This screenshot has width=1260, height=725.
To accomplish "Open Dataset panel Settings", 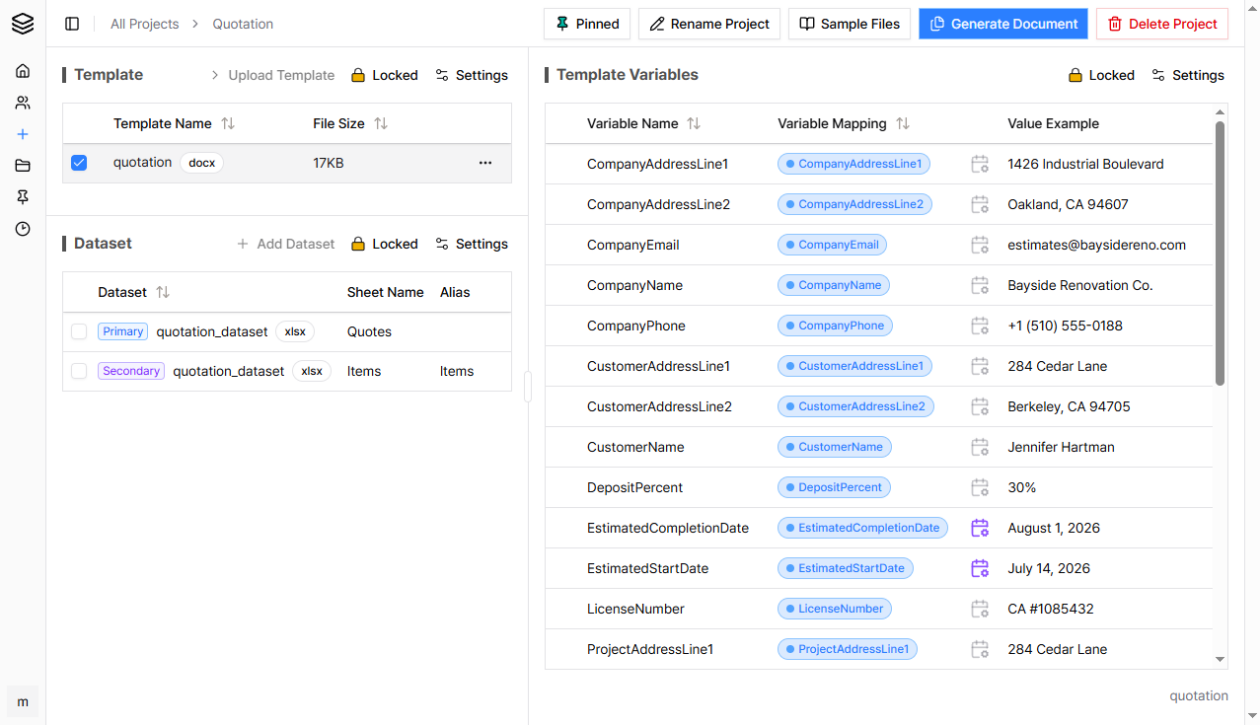I will click(x=472, y=244).
